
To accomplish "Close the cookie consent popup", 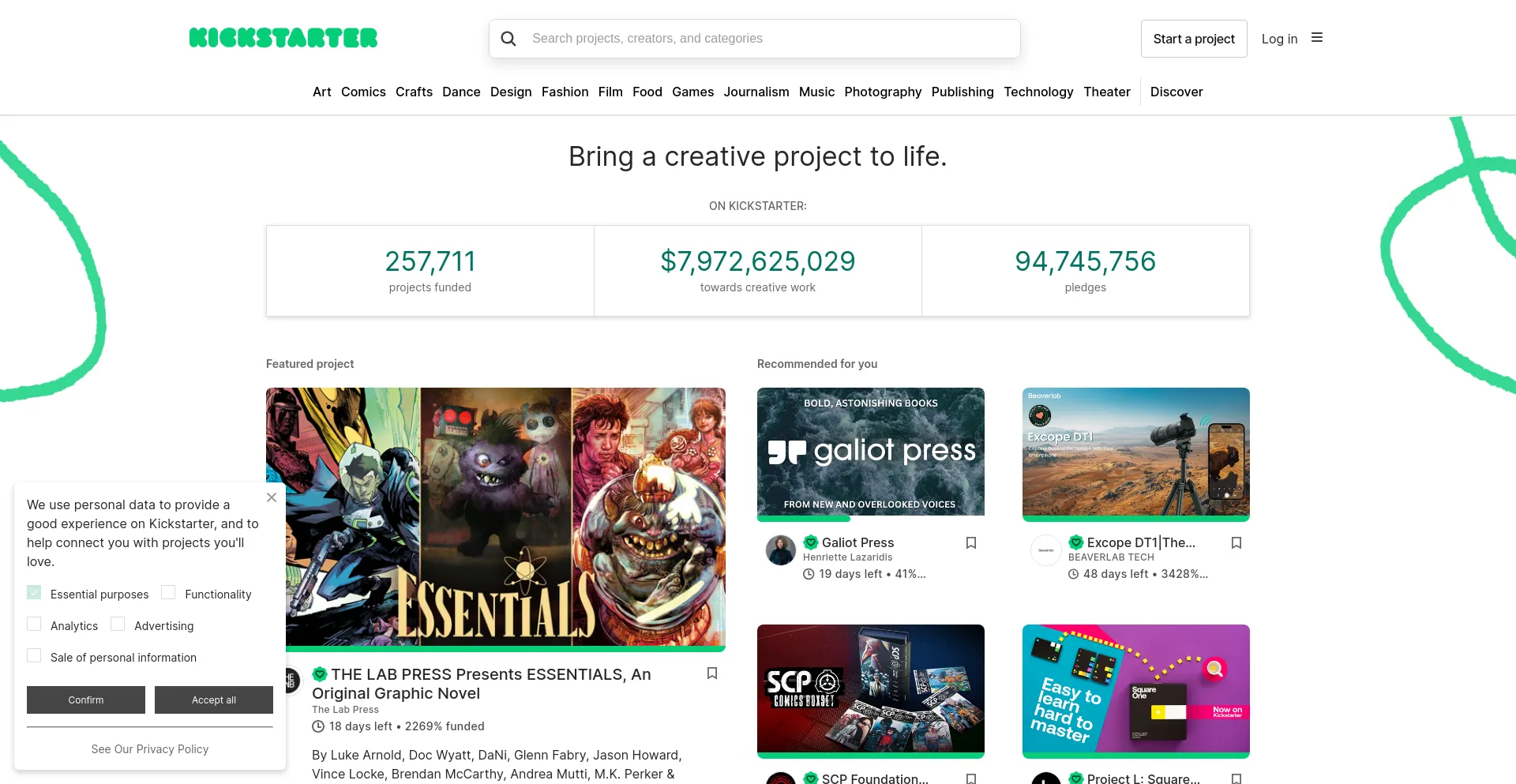I will (272, 497).
